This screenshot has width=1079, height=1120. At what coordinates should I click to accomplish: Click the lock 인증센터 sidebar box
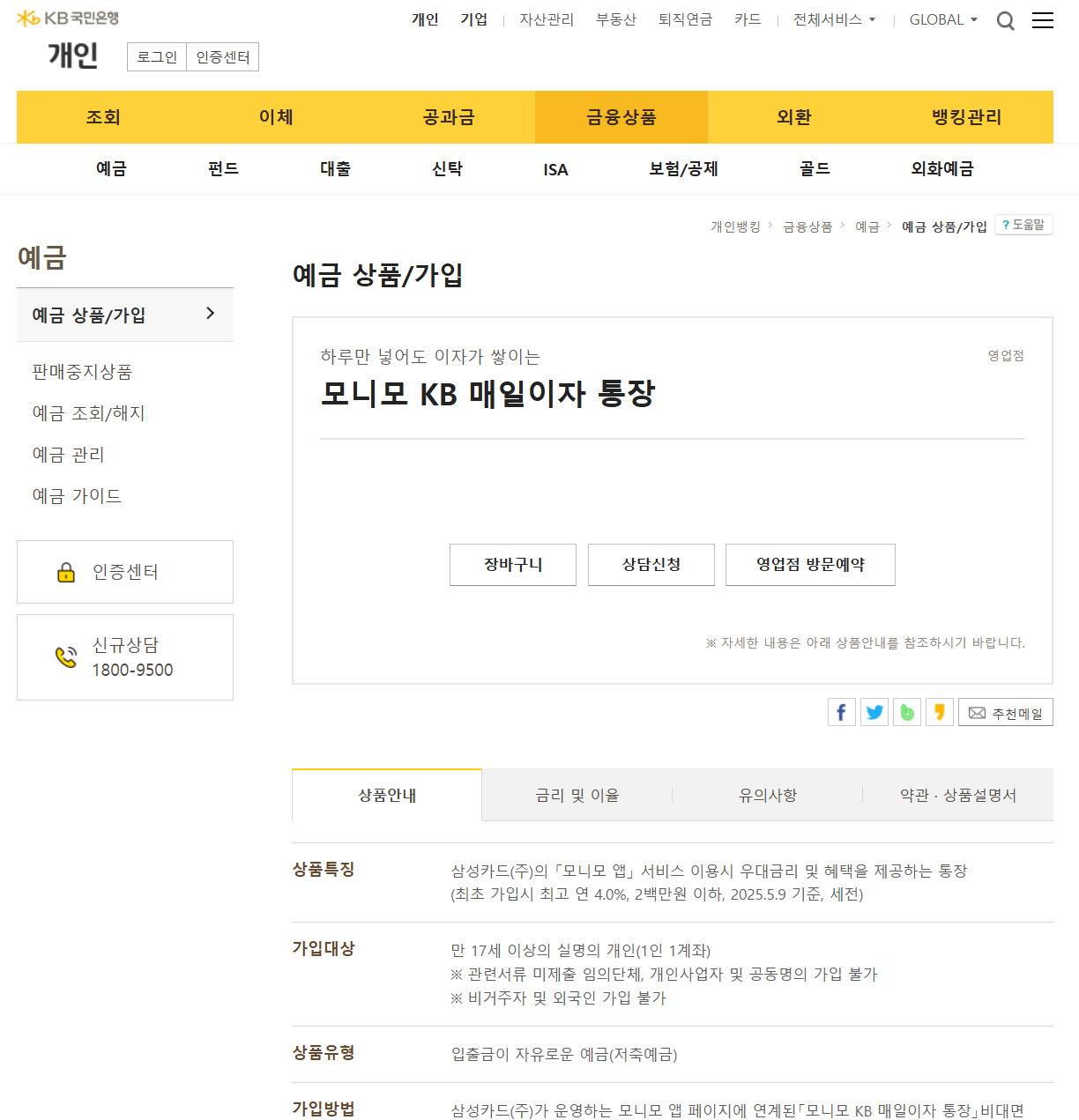[x=125, y=572]
